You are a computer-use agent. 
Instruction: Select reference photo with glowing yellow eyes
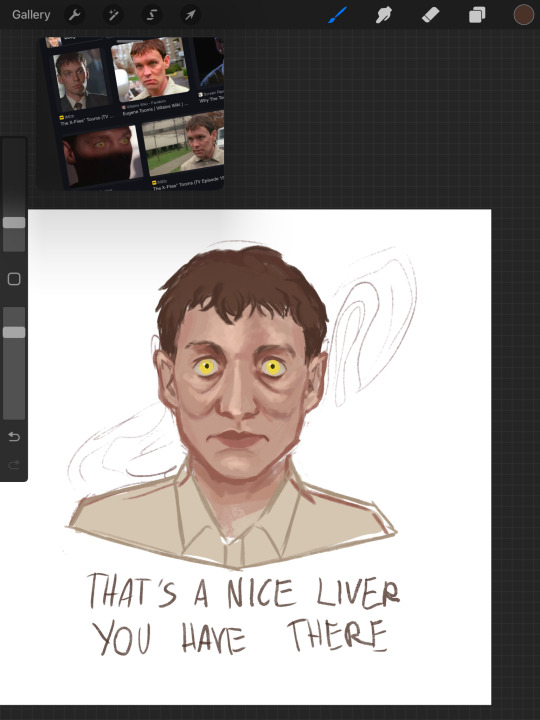[101, 156]
